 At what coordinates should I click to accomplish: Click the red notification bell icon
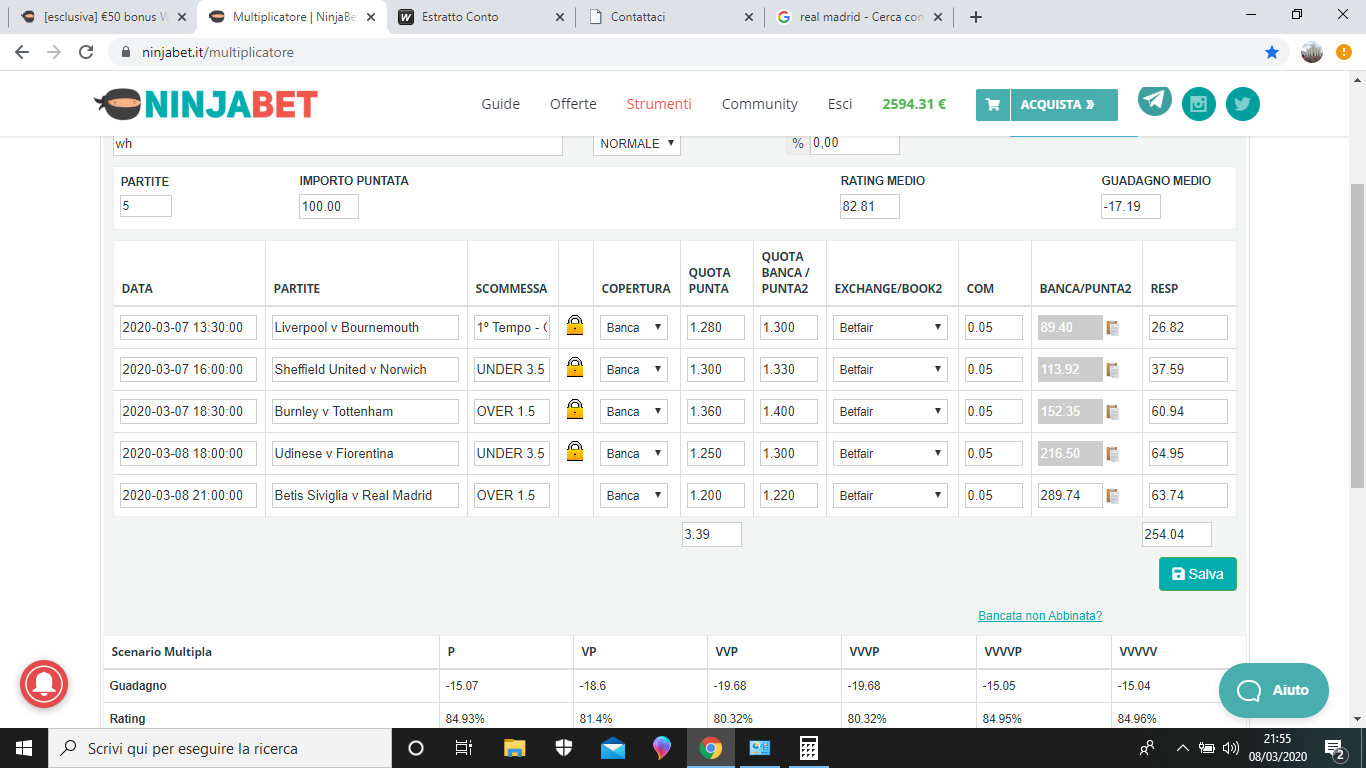pyautogui.click(x=43, y=684)
